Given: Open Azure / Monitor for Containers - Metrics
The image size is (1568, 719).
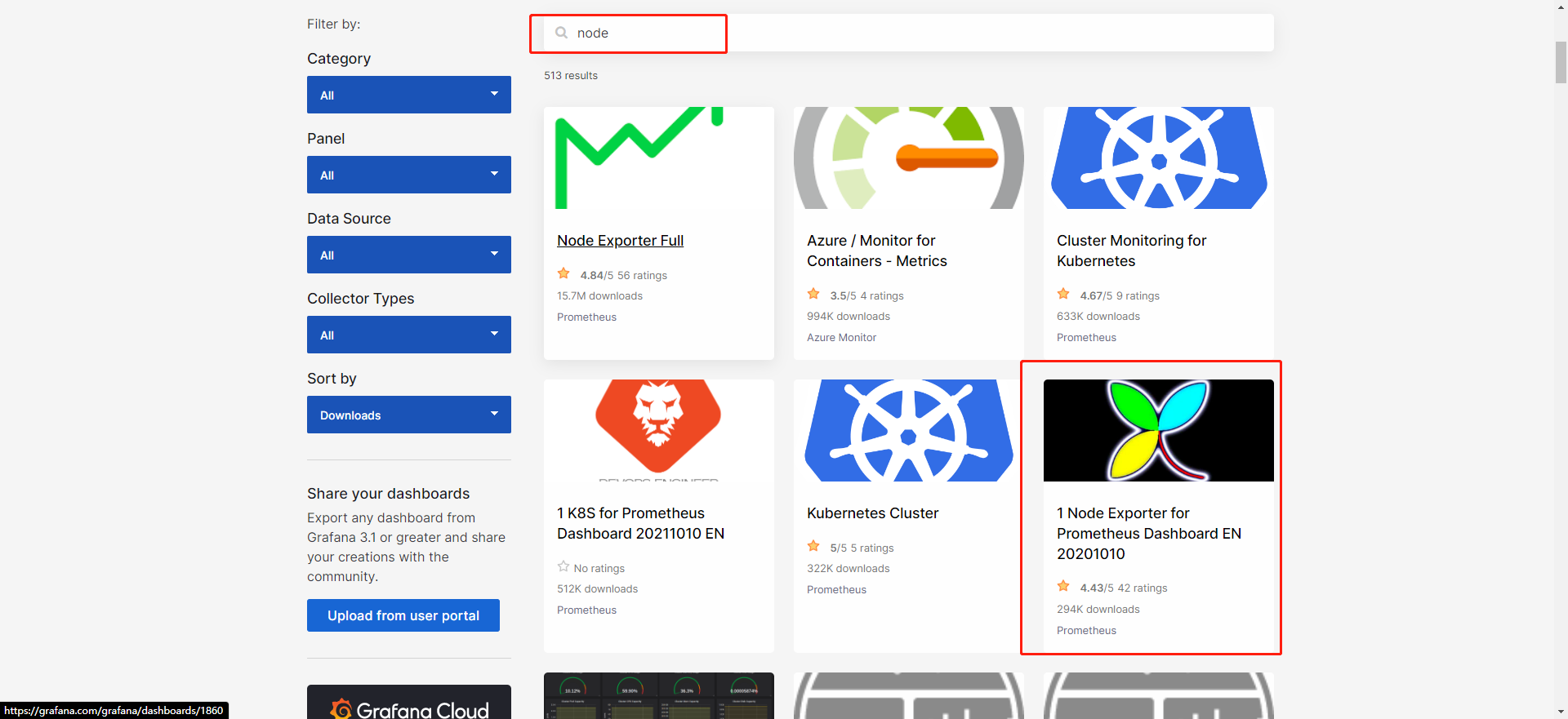Looking at the screenshot, I should [877, 251].
